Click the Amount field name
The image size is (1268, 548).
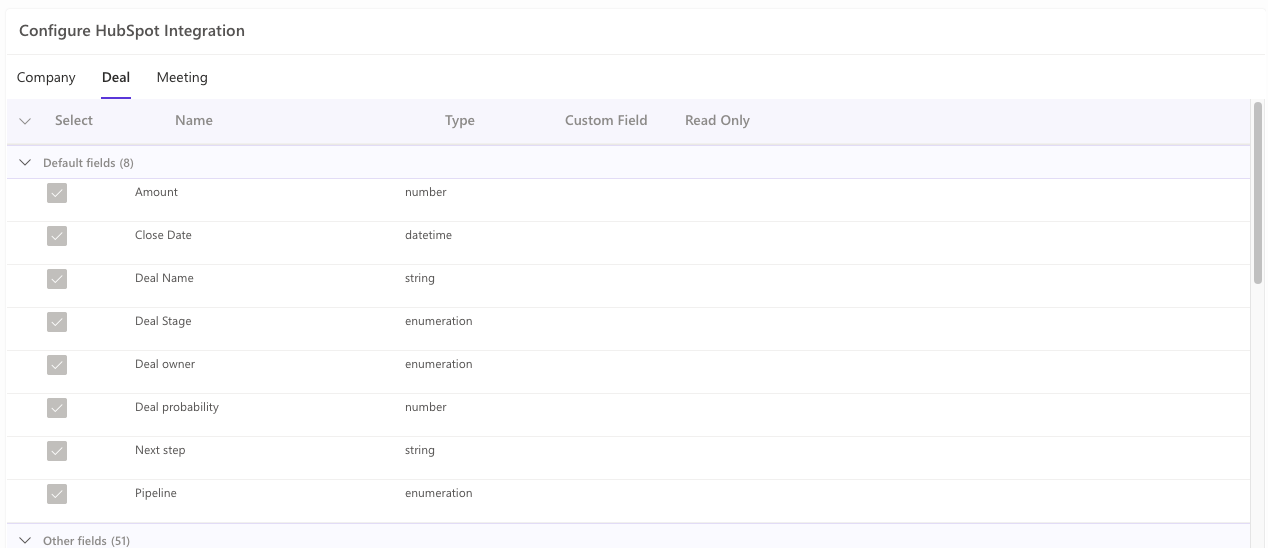tap(156, 192)
